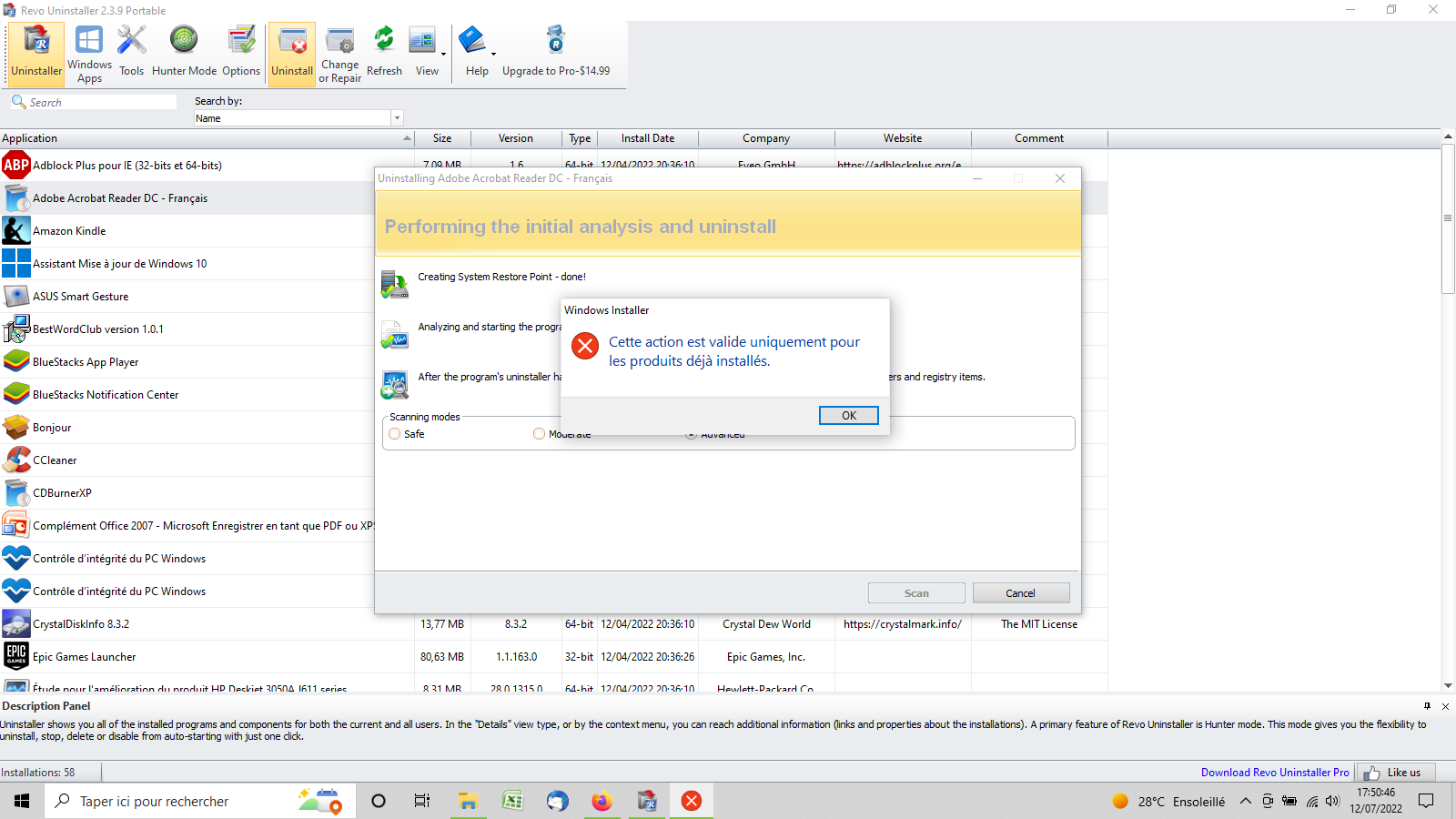Select Adblock Plus pour IE icon
The height and width of the screenshot is (819, 1456).
pos(16,166)
